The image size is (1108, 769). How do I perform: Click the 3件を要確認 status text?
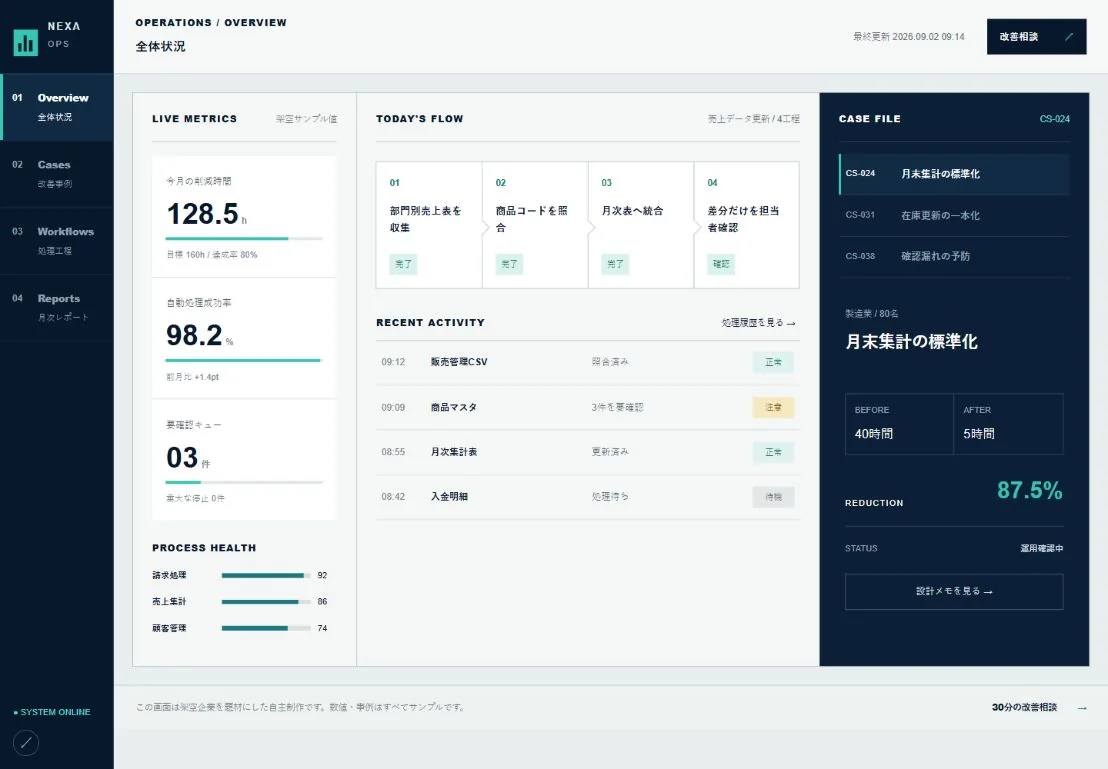(x=618, y=408)
